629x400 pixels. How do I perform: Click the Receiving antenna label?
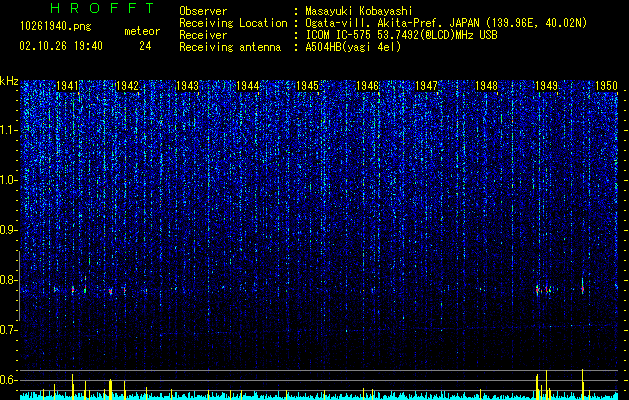coord(230,47)
